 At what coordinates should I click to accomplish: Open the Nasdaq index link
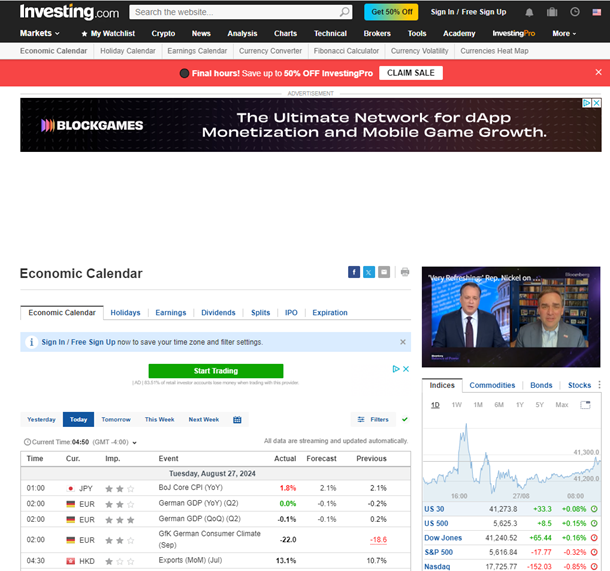point(437,566)
